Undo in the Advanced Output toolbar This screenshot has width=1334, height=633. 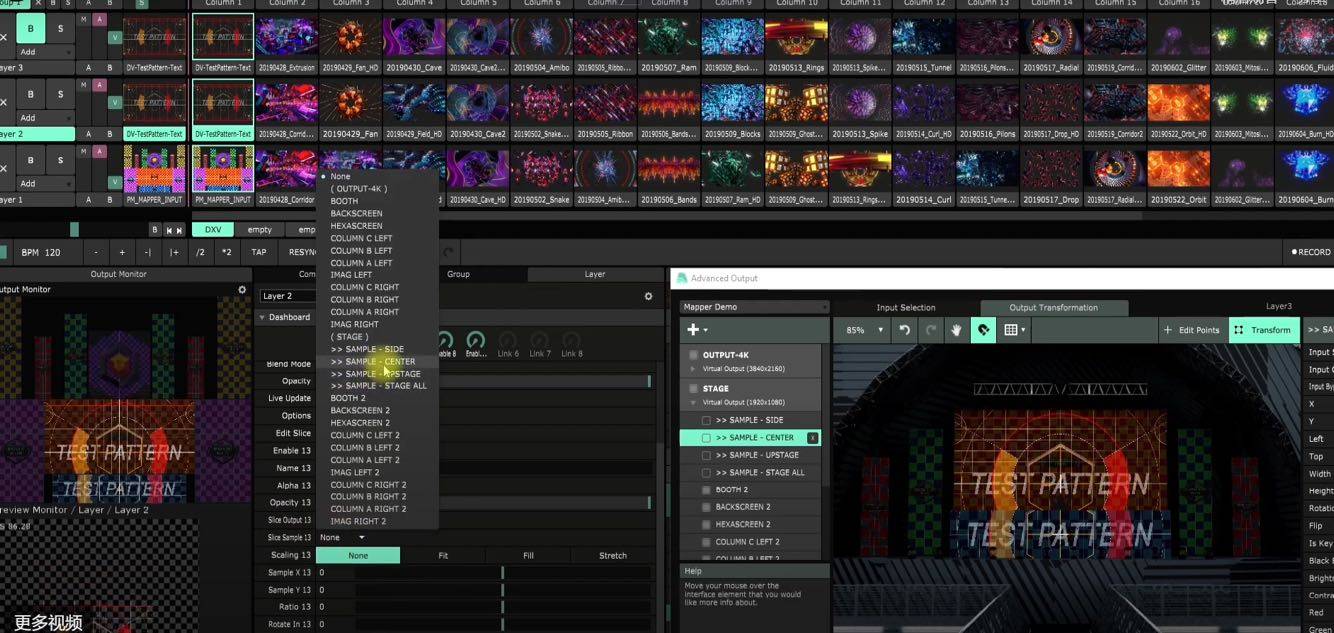[905, 330]
